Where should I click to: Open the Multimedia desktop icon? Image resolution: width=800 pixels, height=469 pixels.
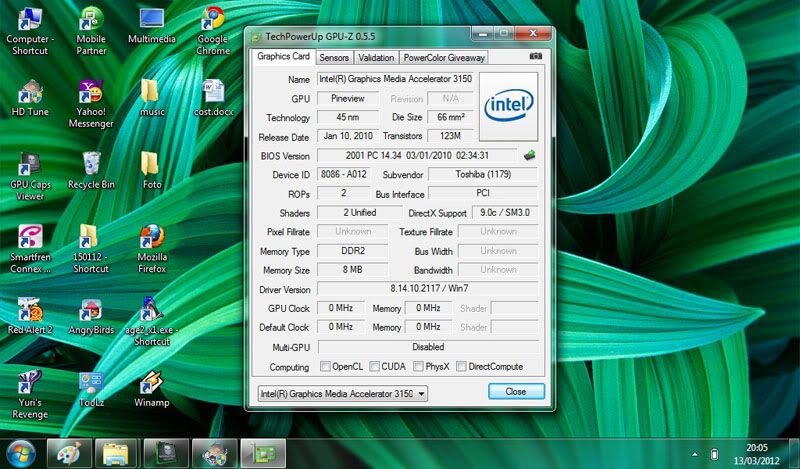pos(152,26)
